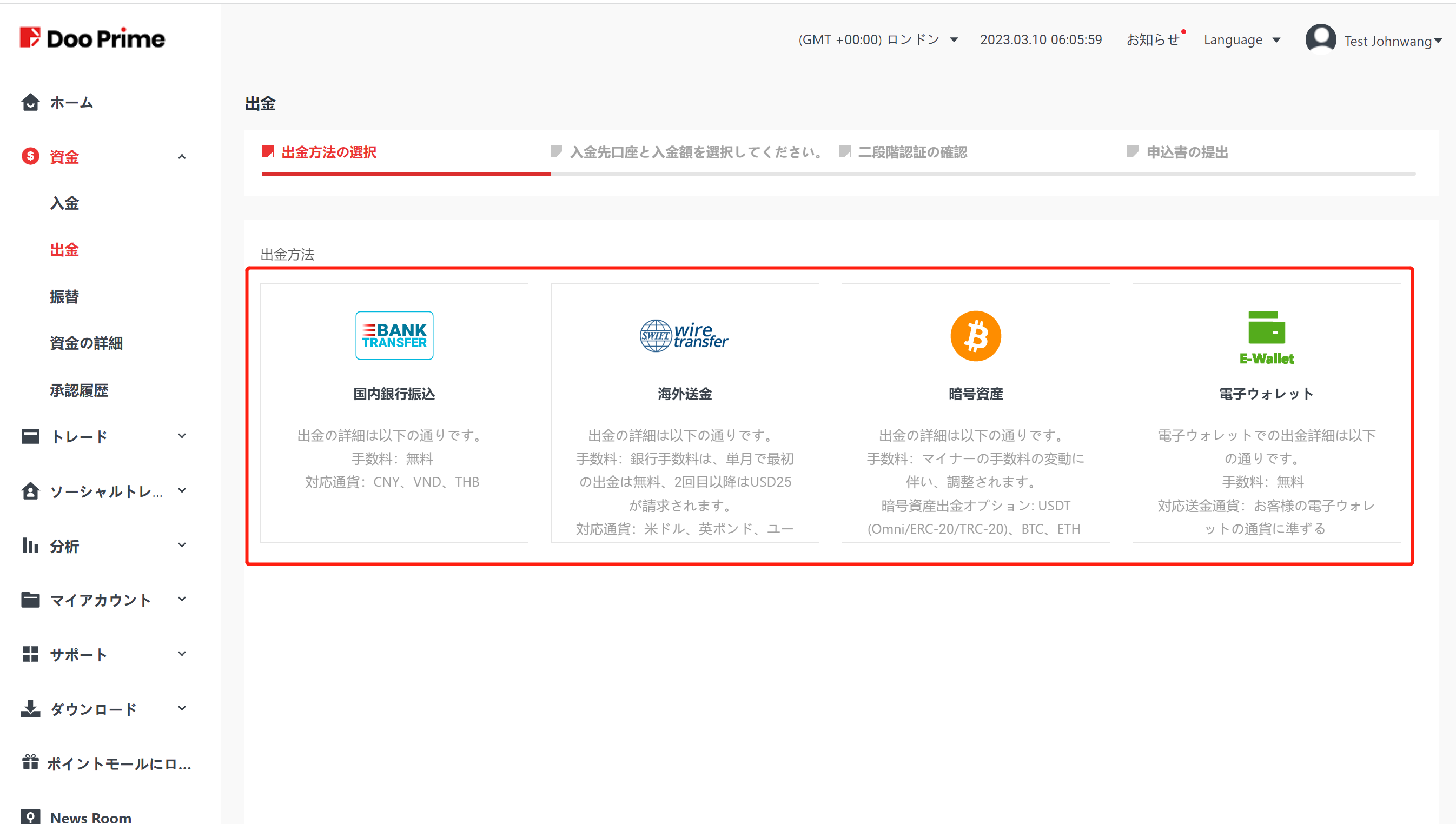The image size is (1456, 824).
Task: Click the flag icon of 二段階認証の確認 step
Action: tap(845, 151)
